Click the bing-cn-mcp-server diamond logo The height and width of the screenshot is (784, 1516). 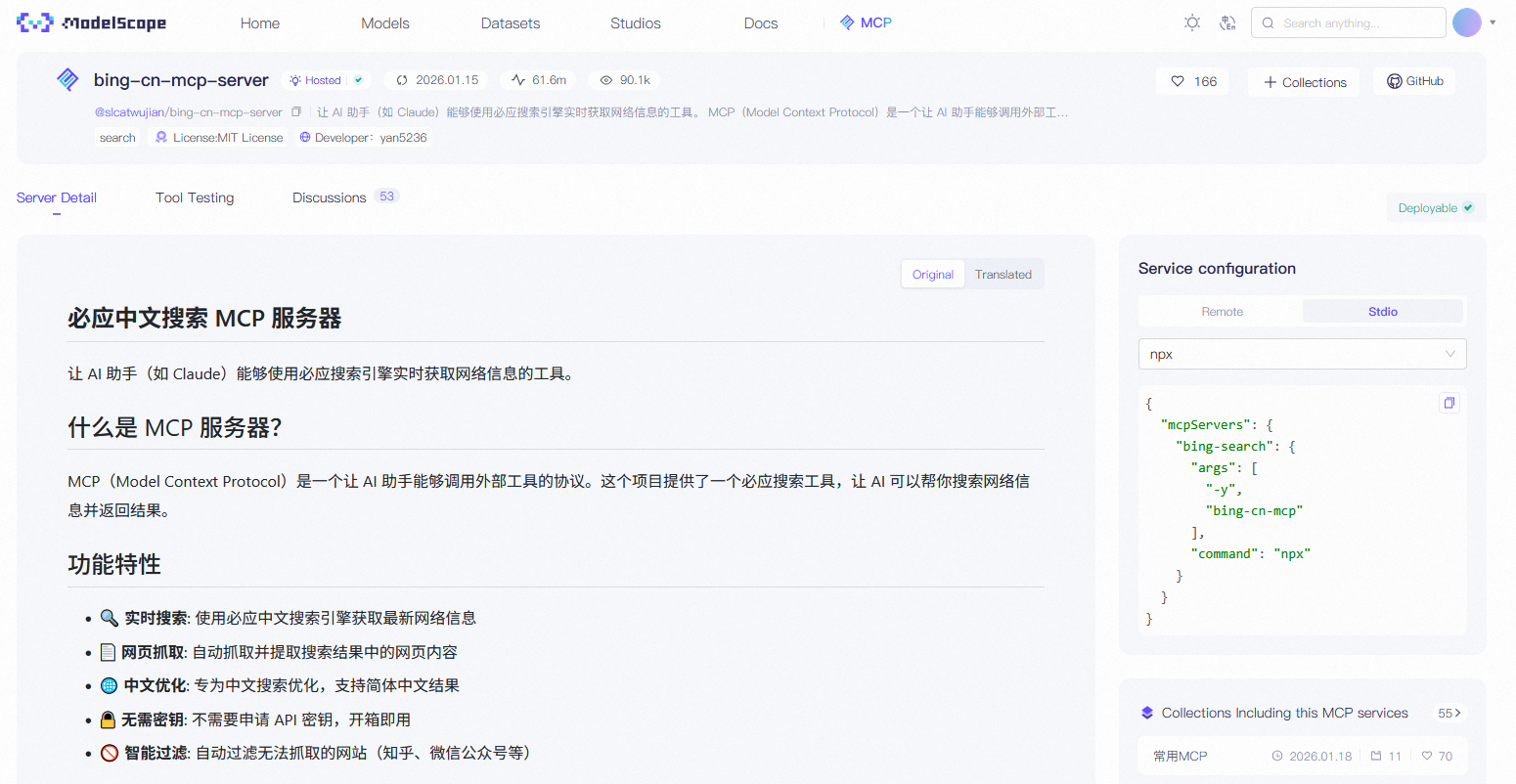point(67,80)
